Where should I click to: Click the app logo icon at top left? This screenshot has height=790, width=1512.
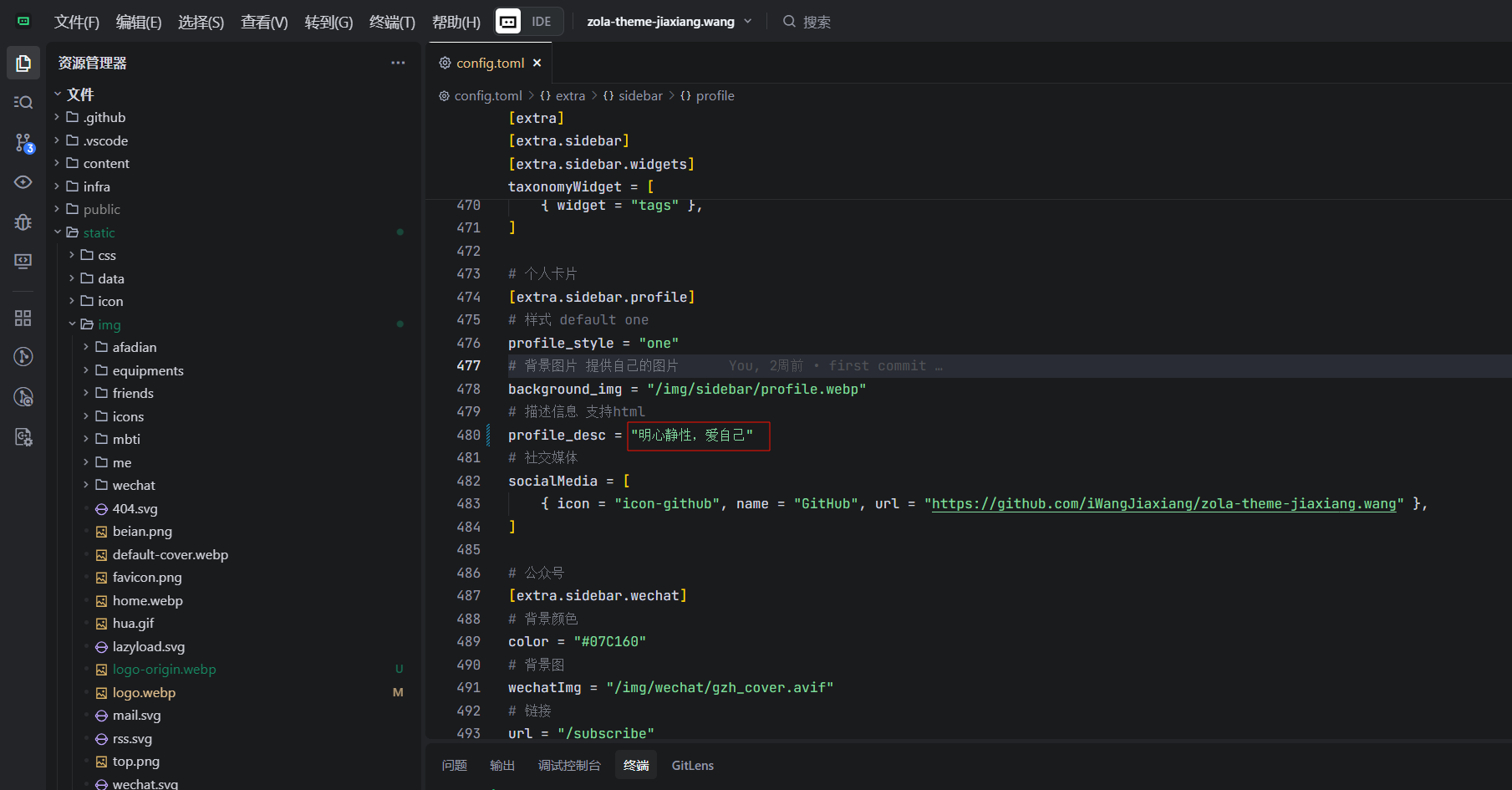[23, 22]
